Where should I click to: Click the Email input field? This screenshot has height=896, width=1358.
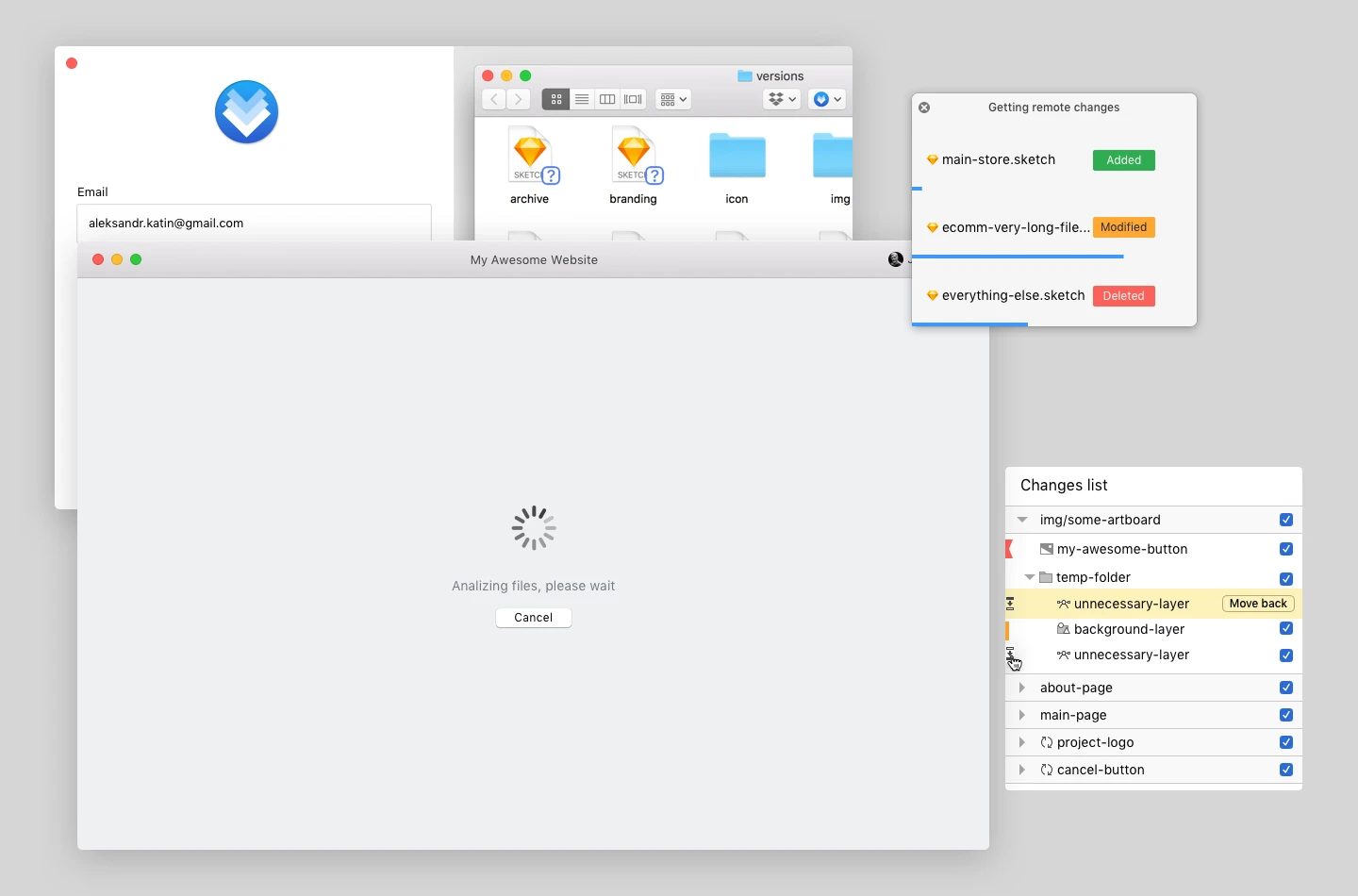click(x=254, y=224)
